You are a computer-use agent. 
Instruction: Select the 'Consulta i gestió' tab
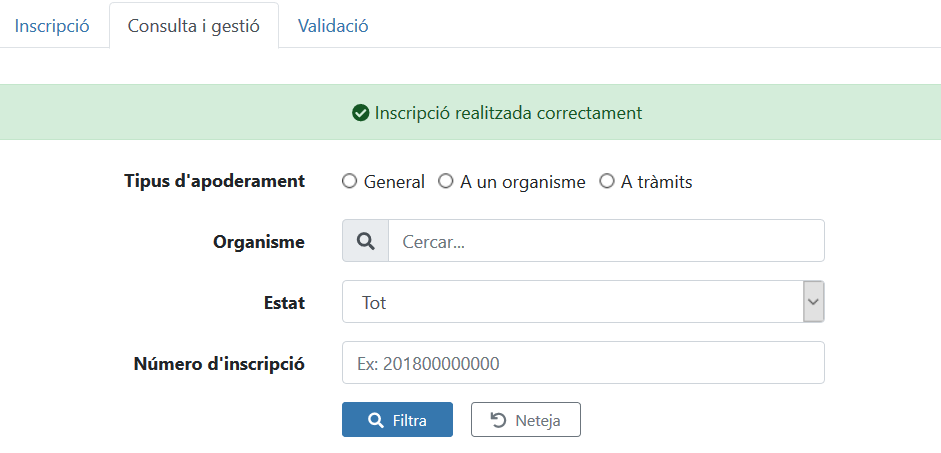click(x=194, y=26)
